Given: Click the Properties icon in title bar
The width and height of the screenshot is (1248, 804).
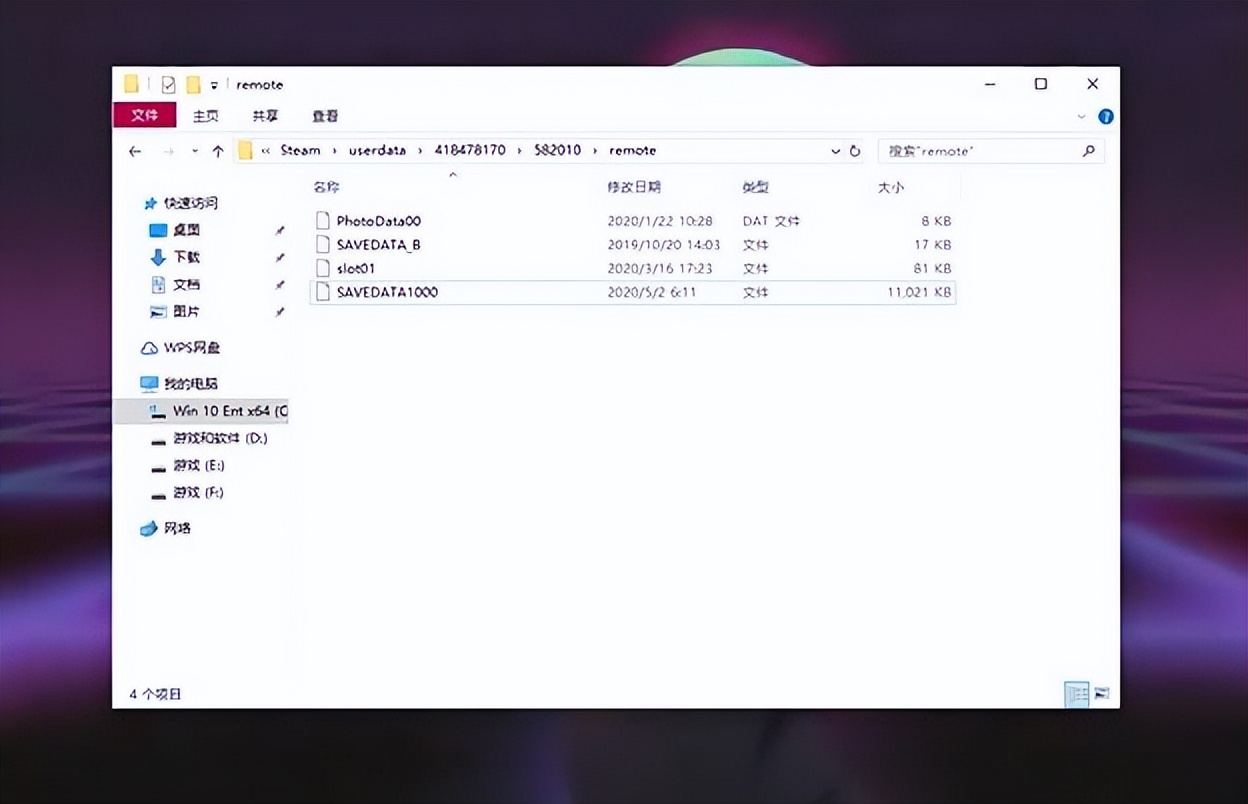Looking at the screenshot, I should coord(168,85).
